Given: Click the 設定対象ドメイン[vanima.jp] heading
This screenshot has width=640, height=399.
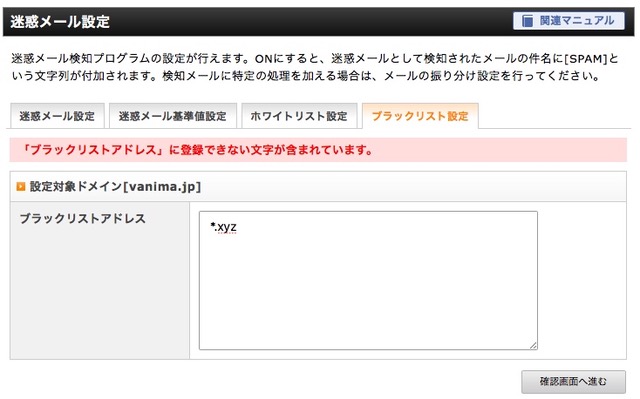Looking at the screenshot, I should tap(115, 187).
